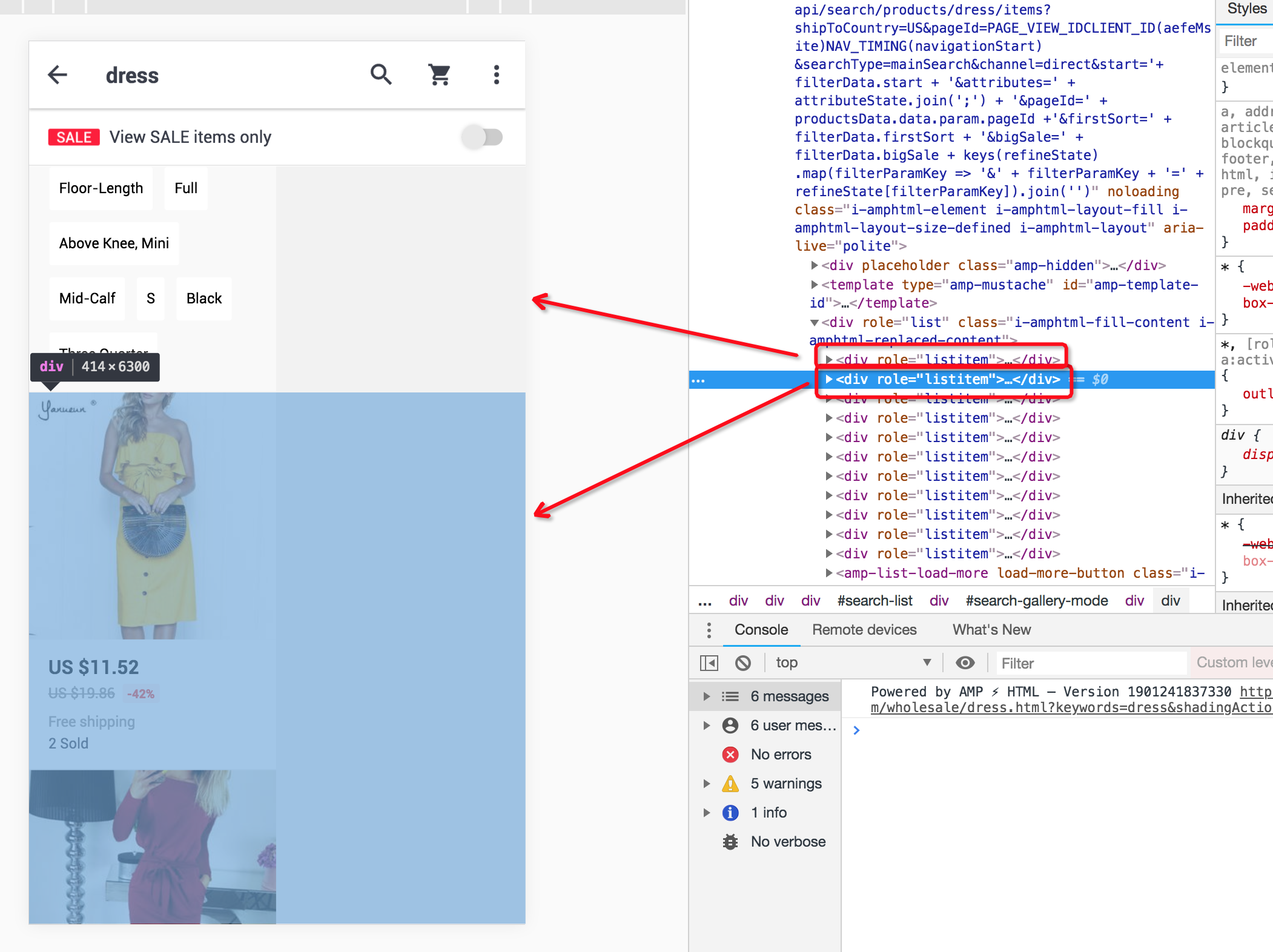Image resolution: width=1273 pixels, height=952 pixels.
Task: Open the shopping cart icon
Action: [x=439, y=75]
